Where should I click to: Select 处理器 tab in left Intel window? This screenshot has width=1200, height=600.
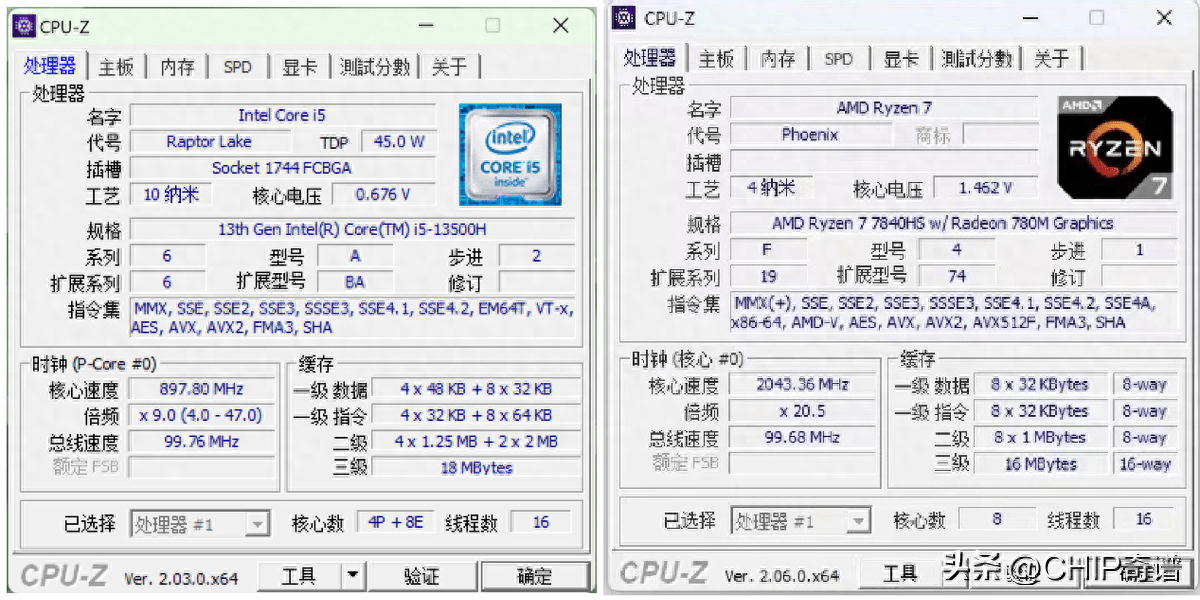(50, 65)
